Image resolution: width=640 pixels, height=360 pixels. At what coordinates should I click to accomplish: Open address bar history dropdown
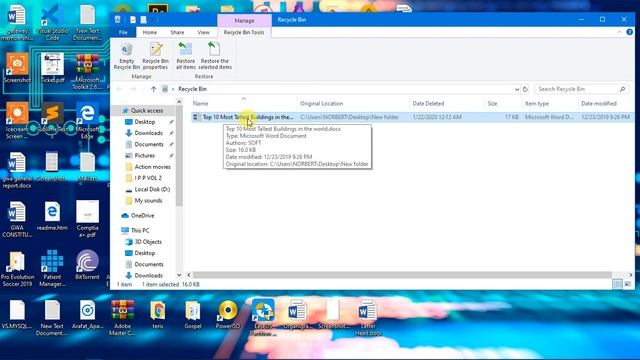(517, 89)
